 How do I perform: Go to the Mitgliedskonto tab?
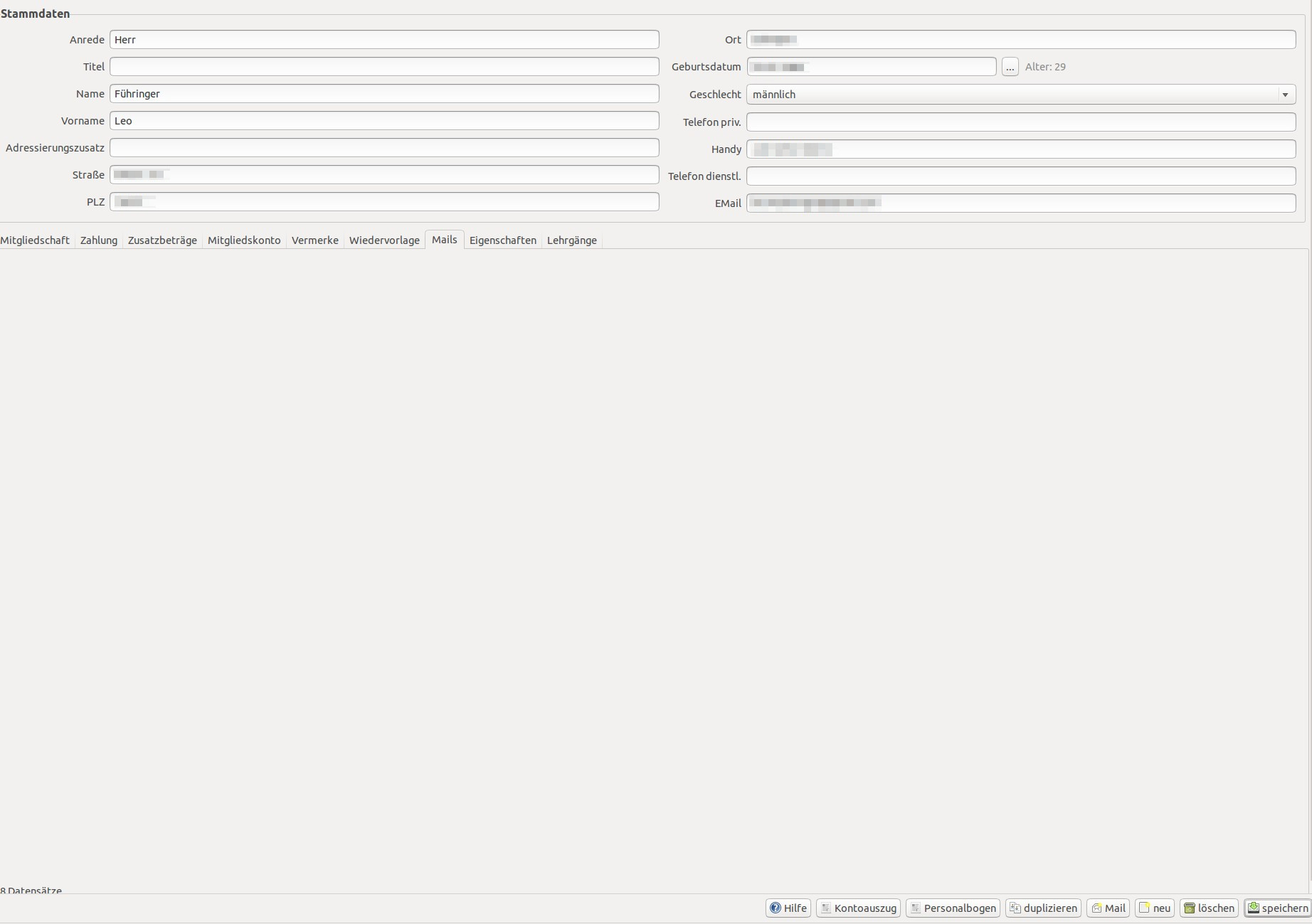(x=244, y=240)
